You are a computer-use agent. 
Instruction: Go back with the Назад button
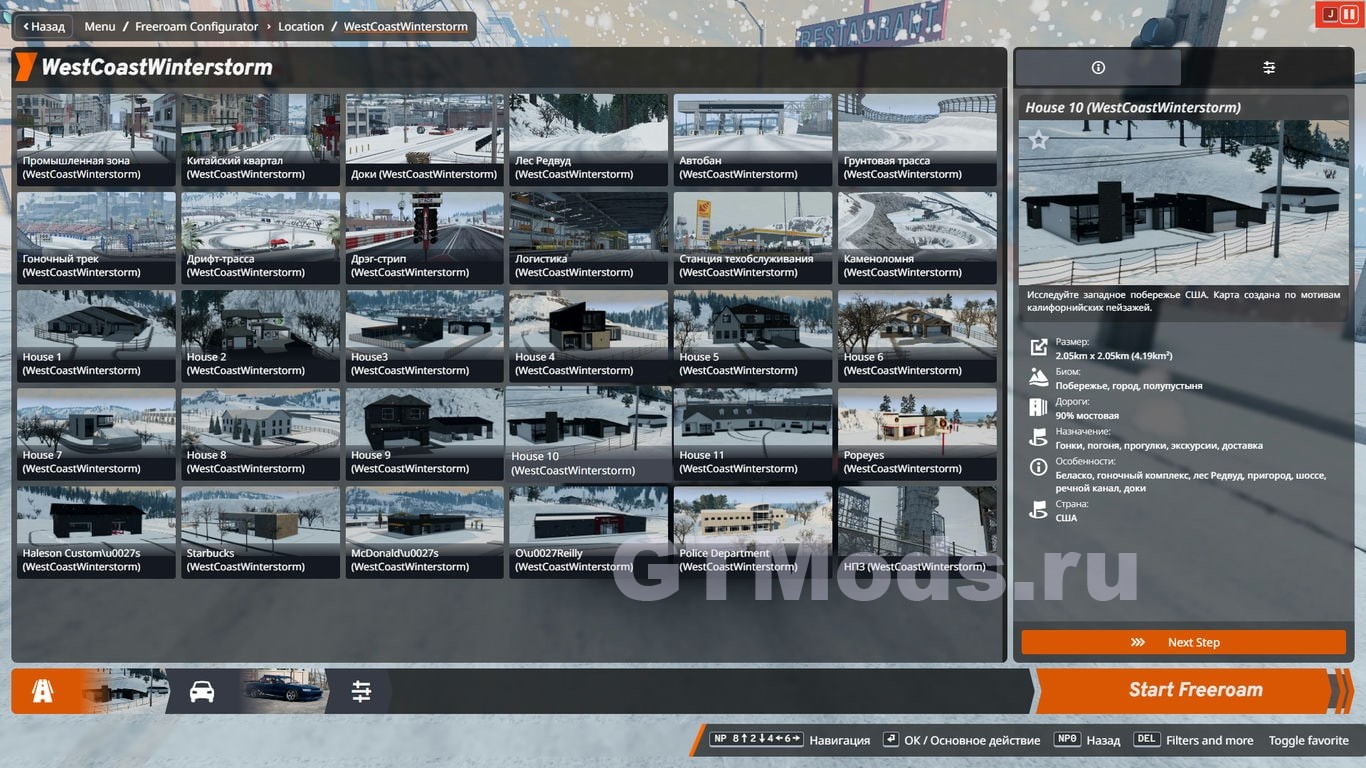pos(42,27)
